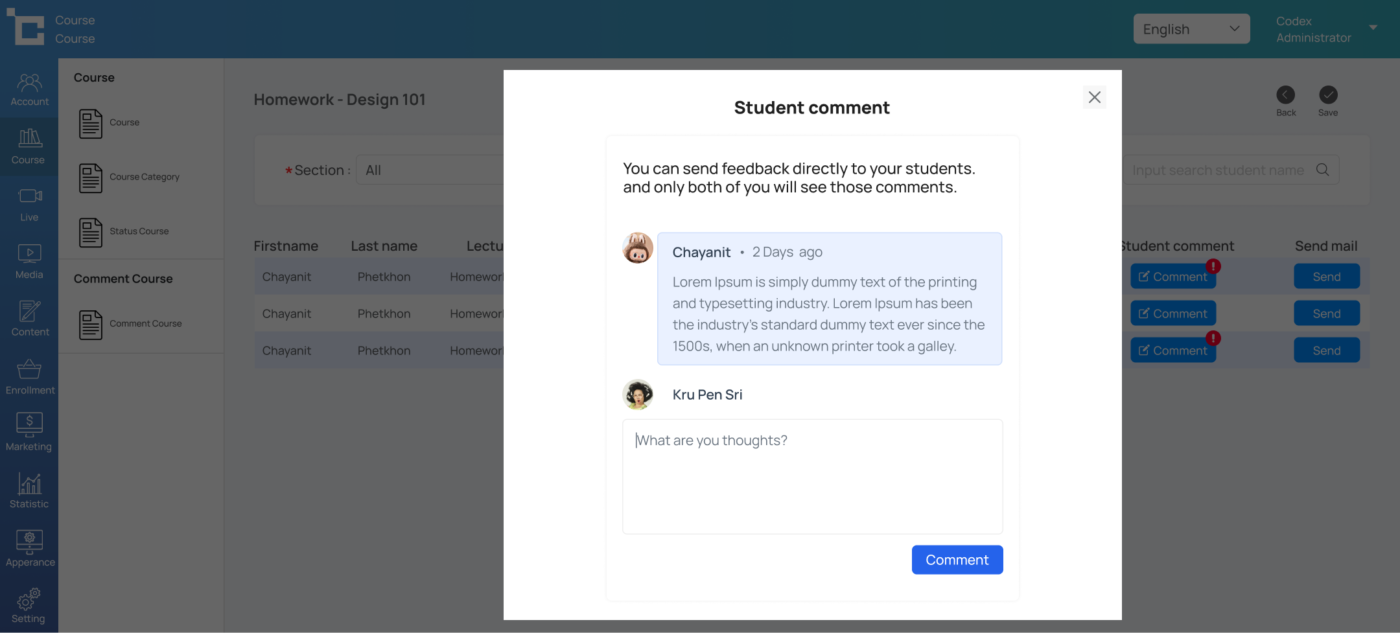This screenshot has height=633, width=1400.
Task: Open the Enrollment basket icon
Action: [x=29, y=376]
